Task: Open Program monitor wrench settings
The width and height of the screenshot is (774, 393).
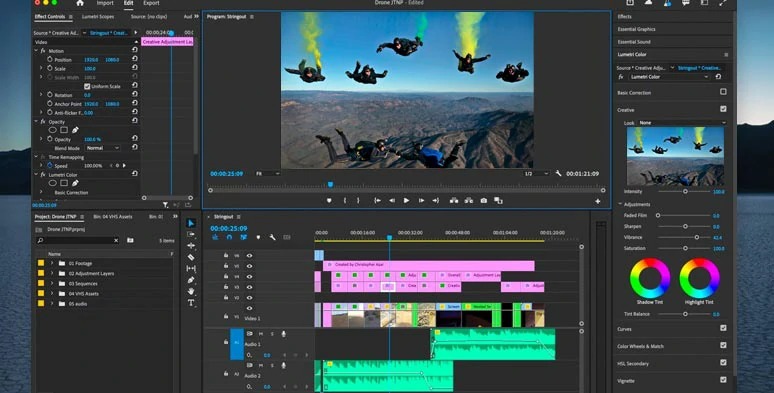Action: click(x=558, y=173)
